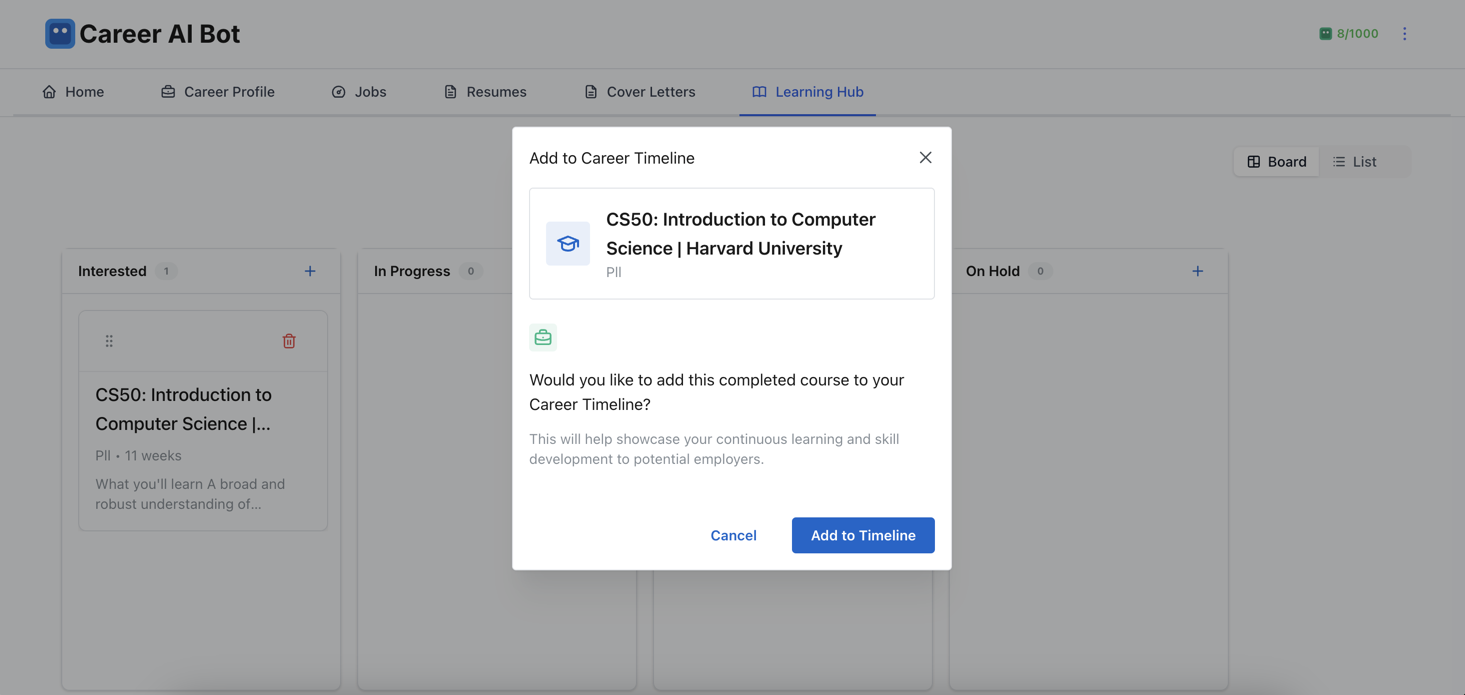Open the Resumes tab

tap(485, 92)
